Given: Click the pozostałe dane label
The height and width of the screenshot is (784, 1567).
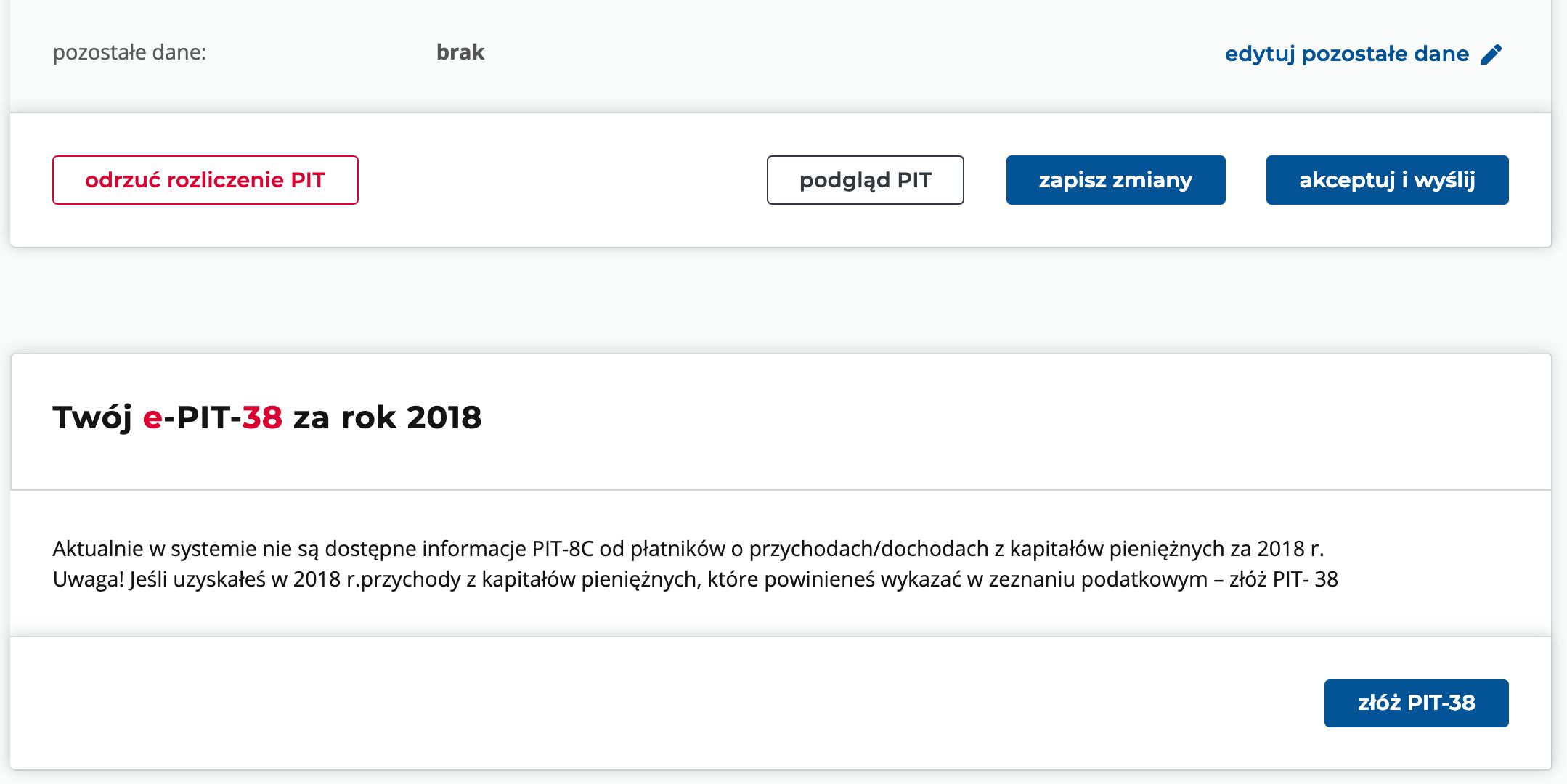Looking at the screenshot, I should pyautogui.click(x=129, y=52).
